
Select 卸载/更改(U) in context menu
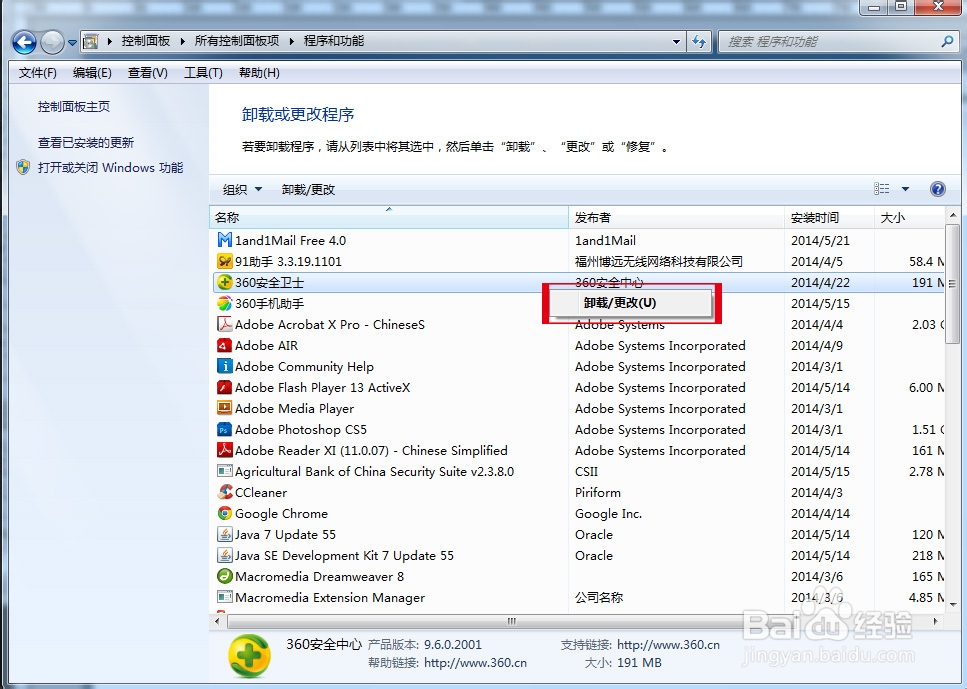point(629,303)
